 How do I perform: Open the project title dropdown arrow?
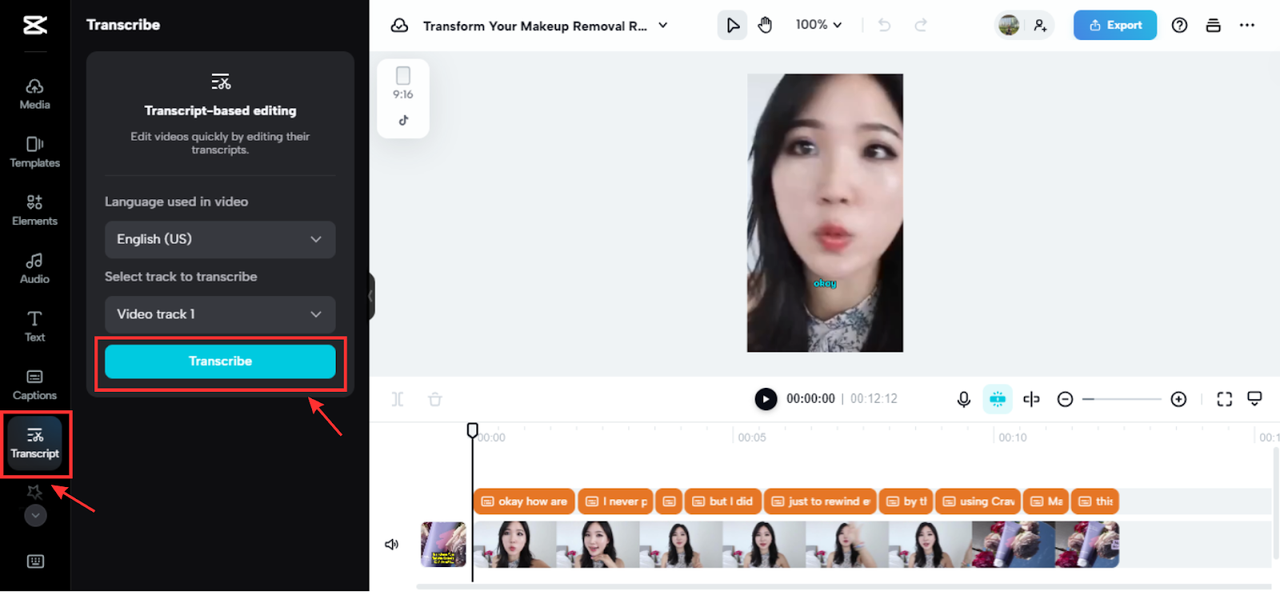[663, 25]
